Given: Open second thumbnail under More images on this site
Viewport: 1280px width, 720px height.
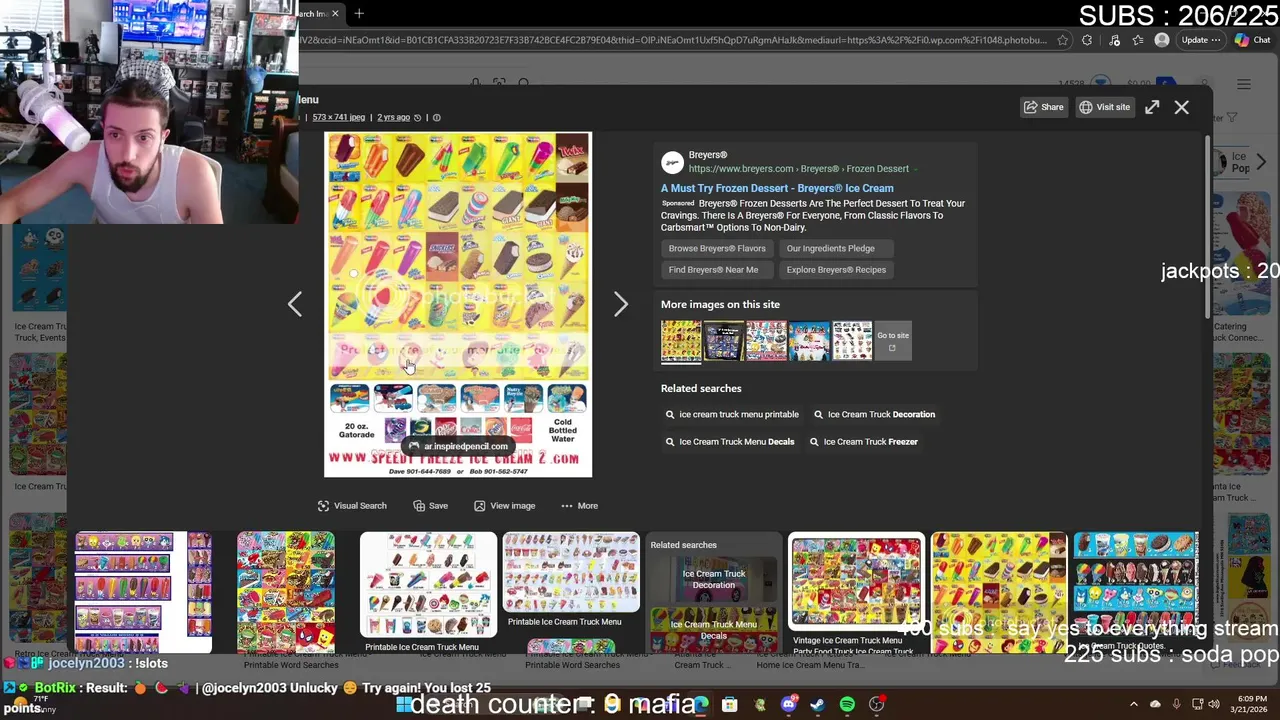Looking at the screenshot, I should point(724,341).
